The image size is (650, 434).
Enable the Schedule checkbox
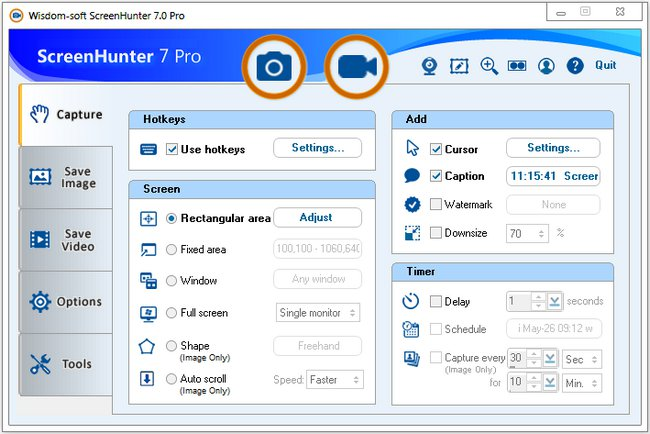(436, 329)
